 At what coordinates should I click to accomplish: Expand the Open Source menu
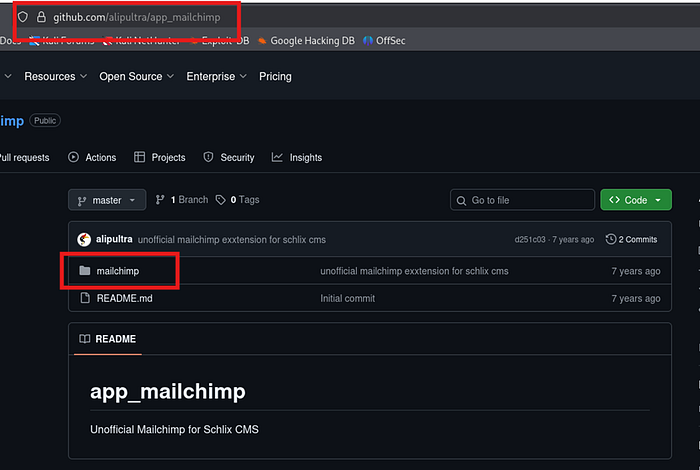(136, 76)
